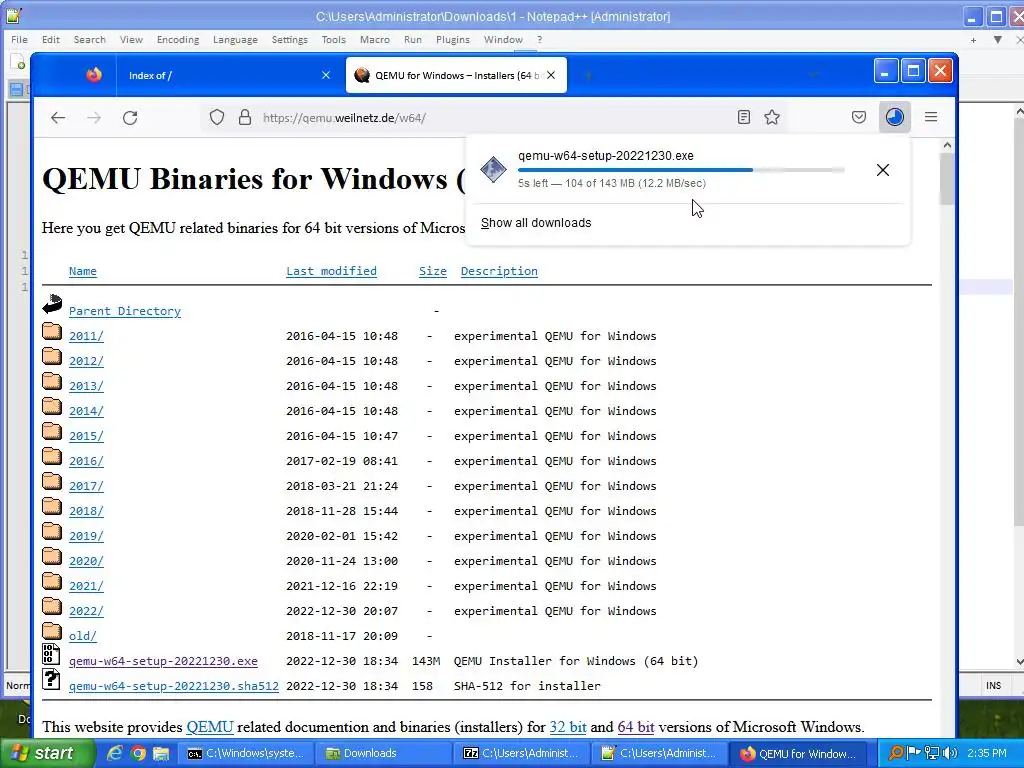Cancel the qemu-w64-setup download
This screenshot has height=768, width=1024.
(883, 170)
